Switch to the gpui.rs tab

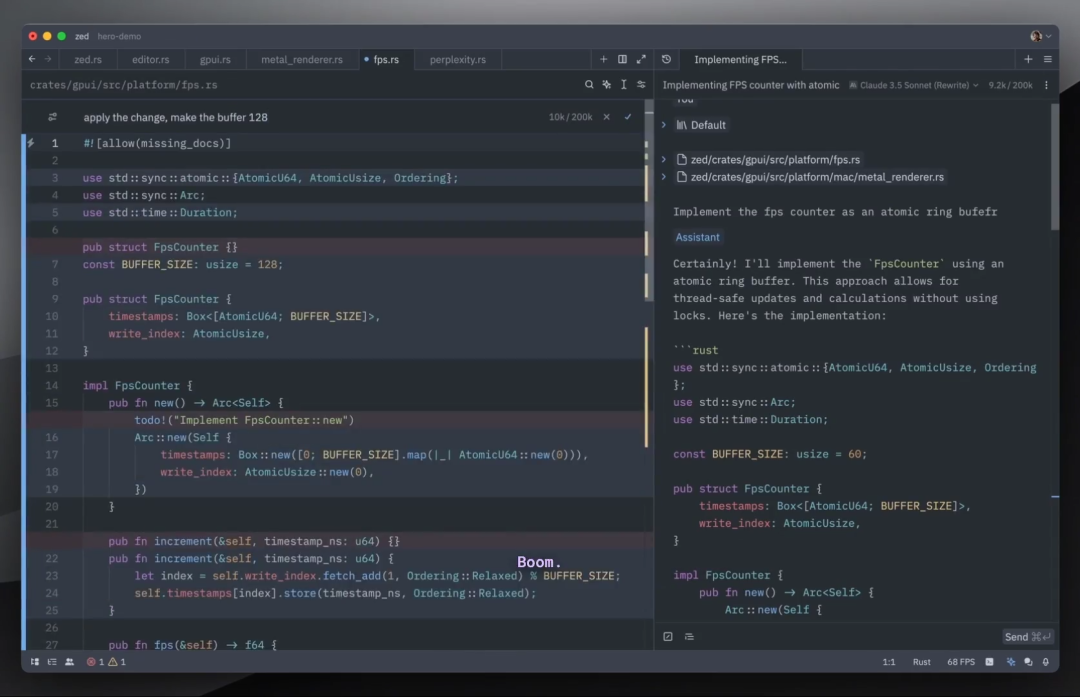pyautogui.click(x=215, y=59)
